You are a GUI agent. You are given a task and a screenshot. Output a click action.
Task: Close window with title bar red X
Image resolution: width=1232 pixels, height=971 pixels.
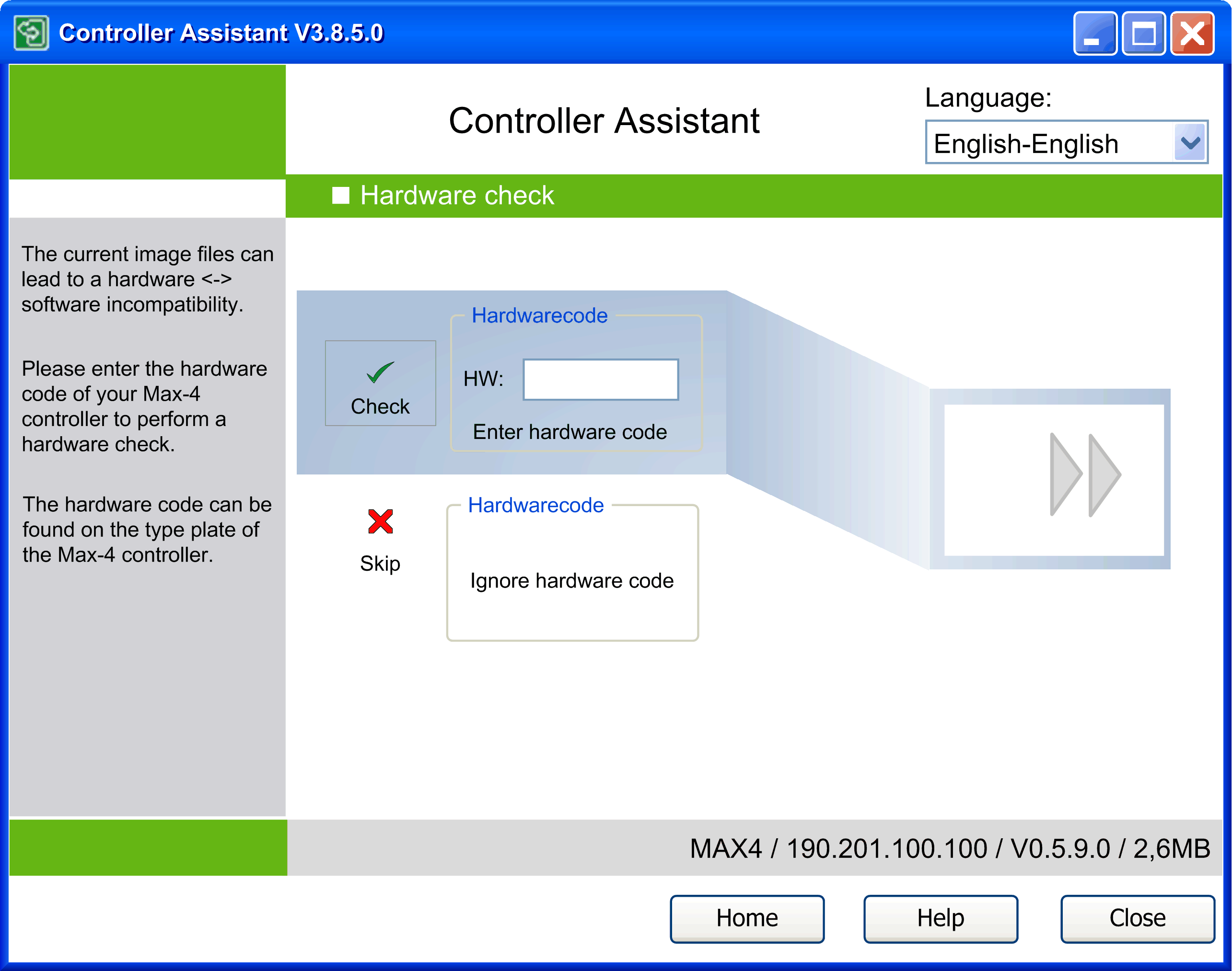[1192, 34]
